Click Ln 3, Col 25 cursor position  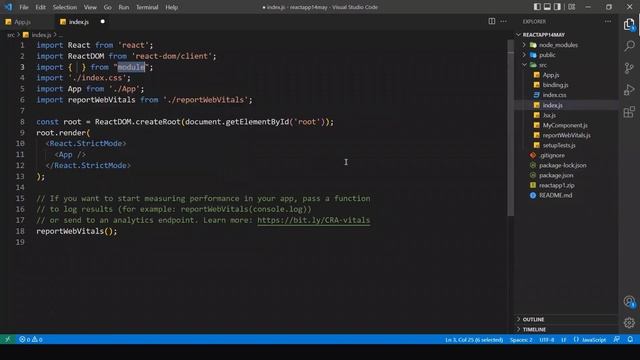(x=474, y=339)
